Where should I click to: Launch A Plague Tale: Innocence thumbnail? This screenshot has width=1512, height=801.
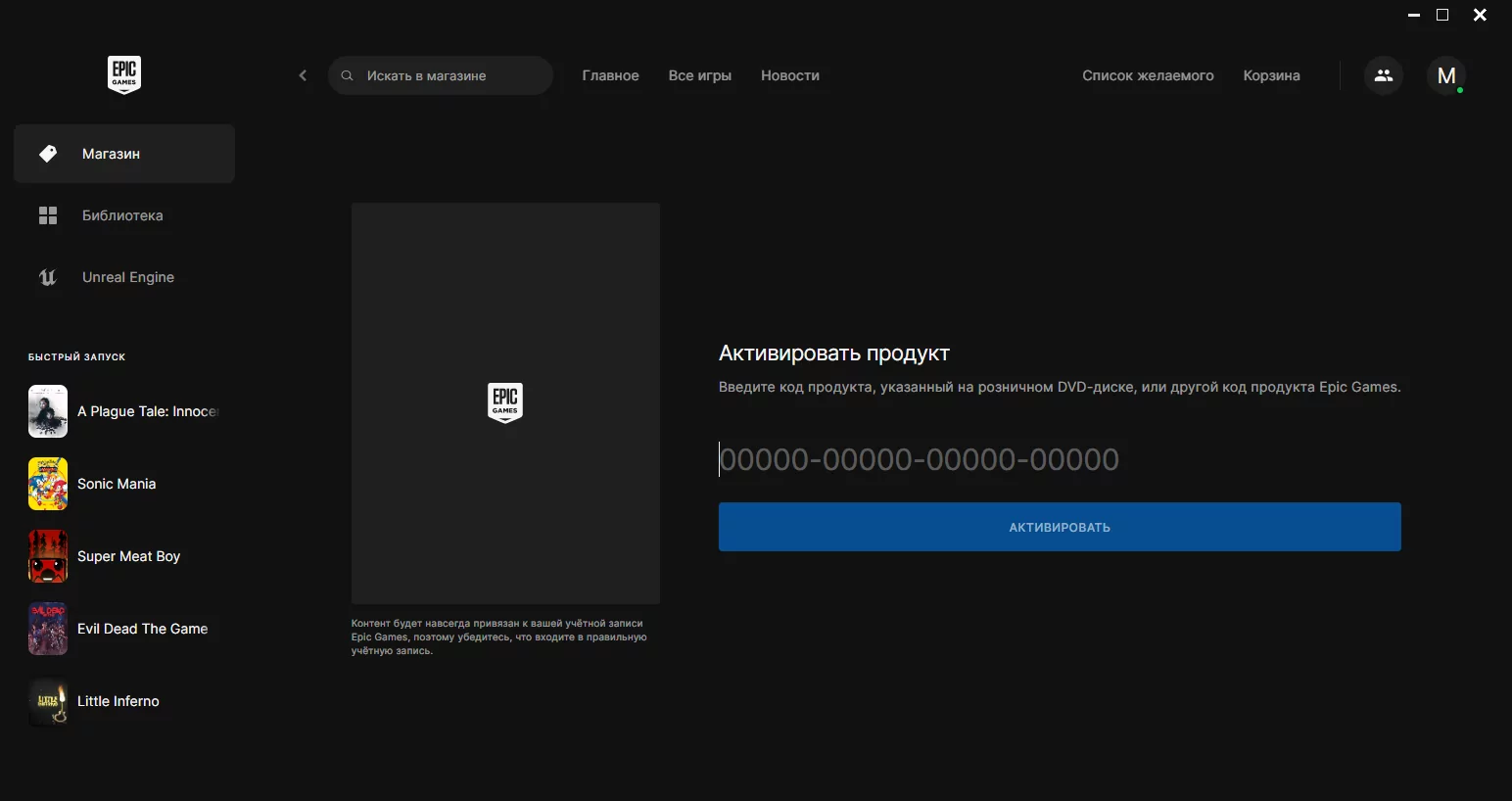(48, 411)
